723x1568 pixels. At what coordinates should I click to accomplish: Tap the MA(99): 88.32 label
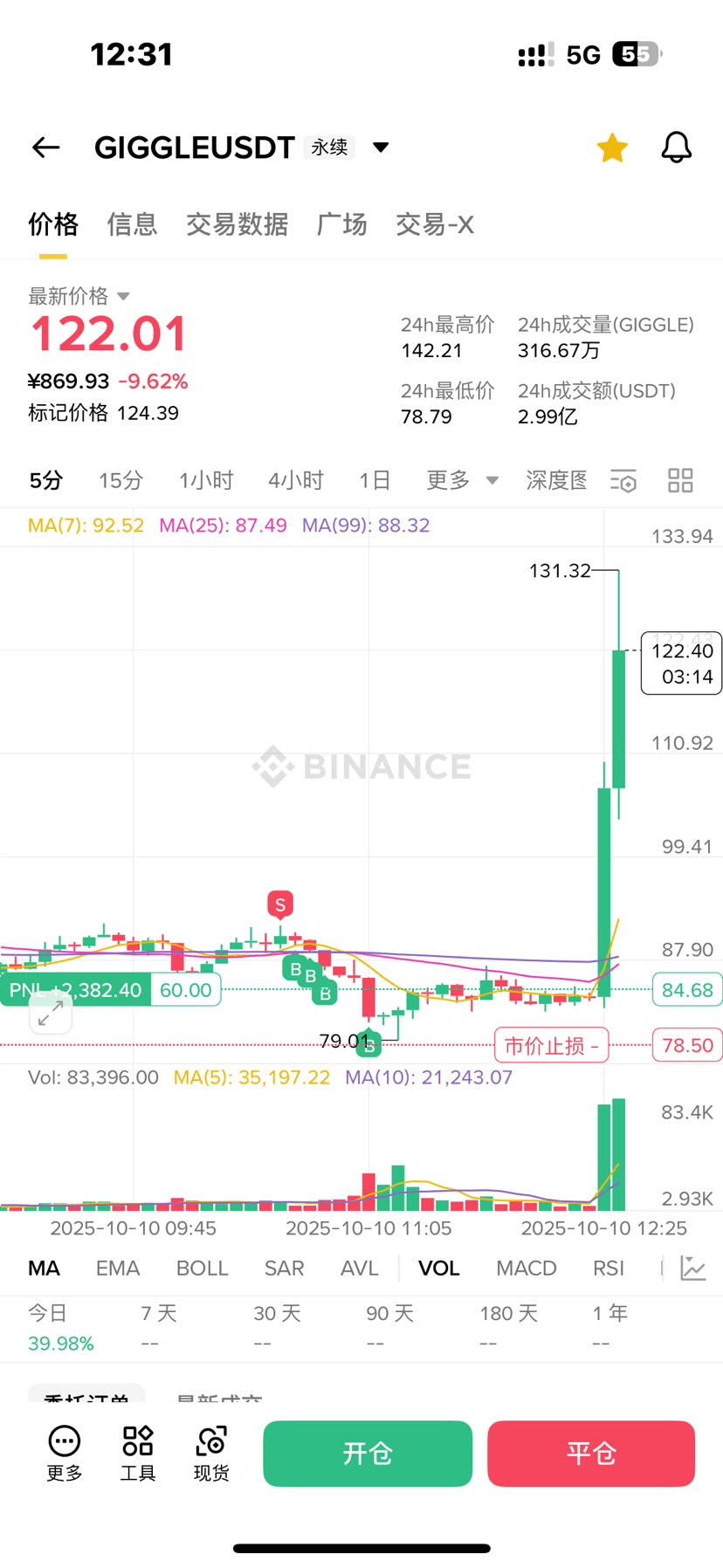pyautogui.click(x=366, y=526)
